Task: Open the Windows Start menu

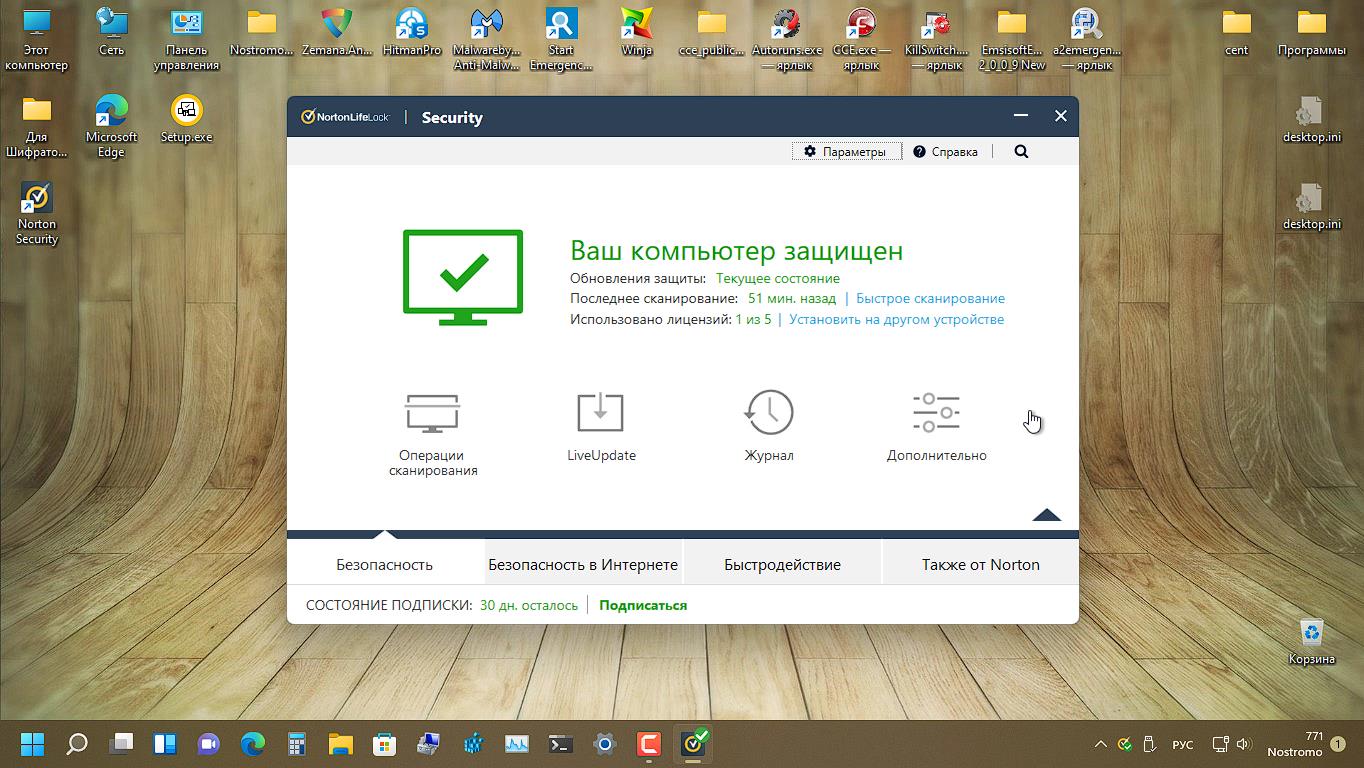Action: pos(33,744)
